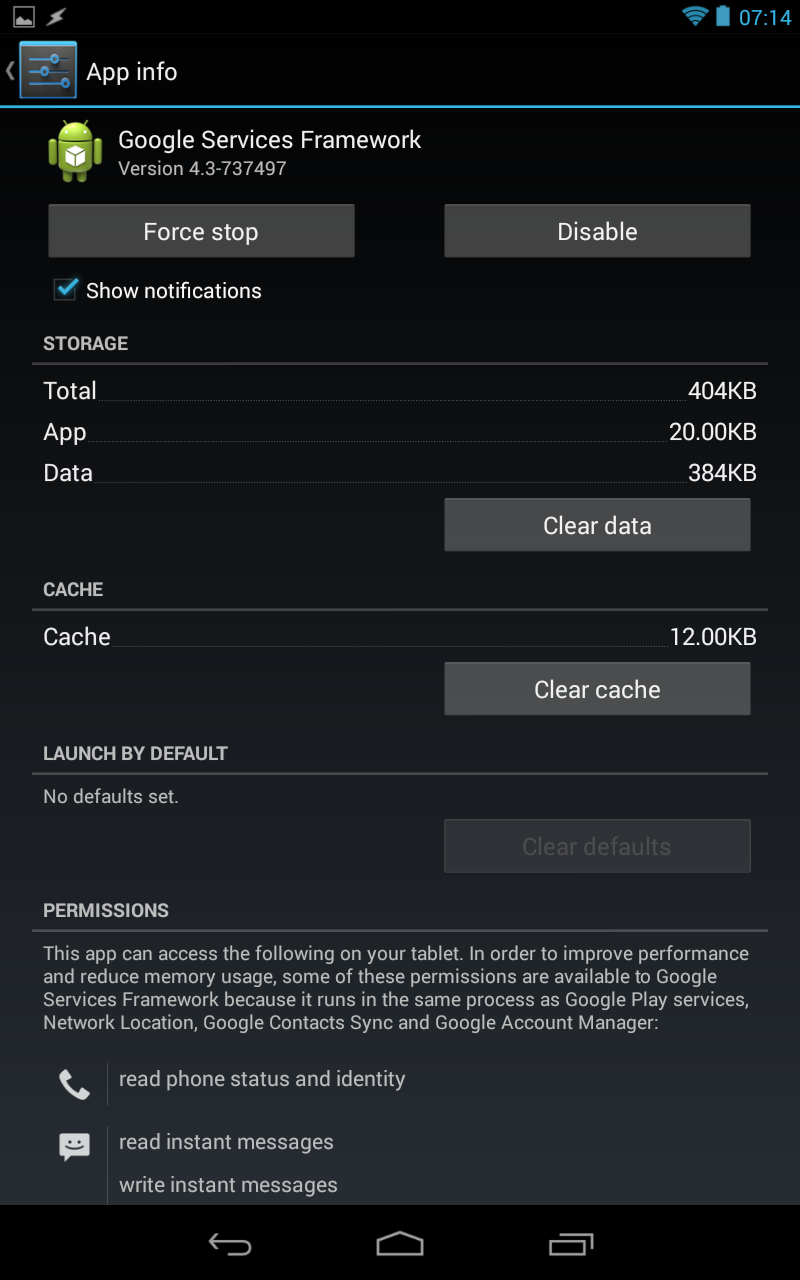Screen dimensions: 800x1280
Task: Tap the battery status icon
Action: 722,16
